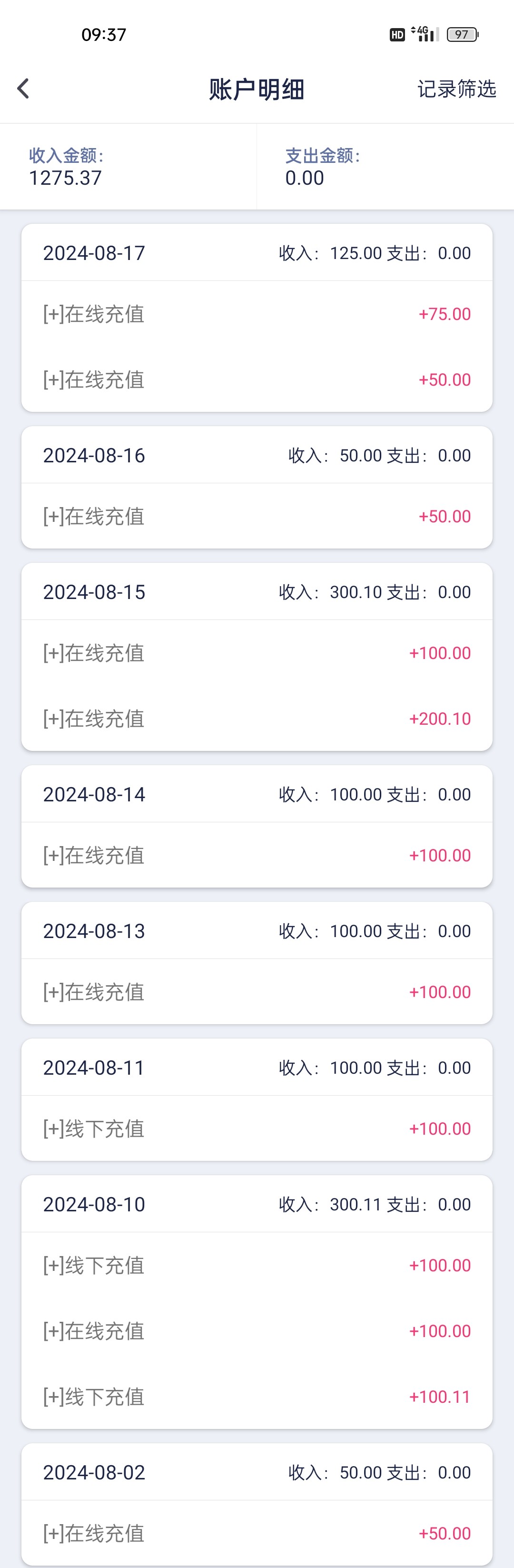Viewport: 514px width, 1568px height.
Task: Open the +75.00 在线充值 record
Action: 257,314
